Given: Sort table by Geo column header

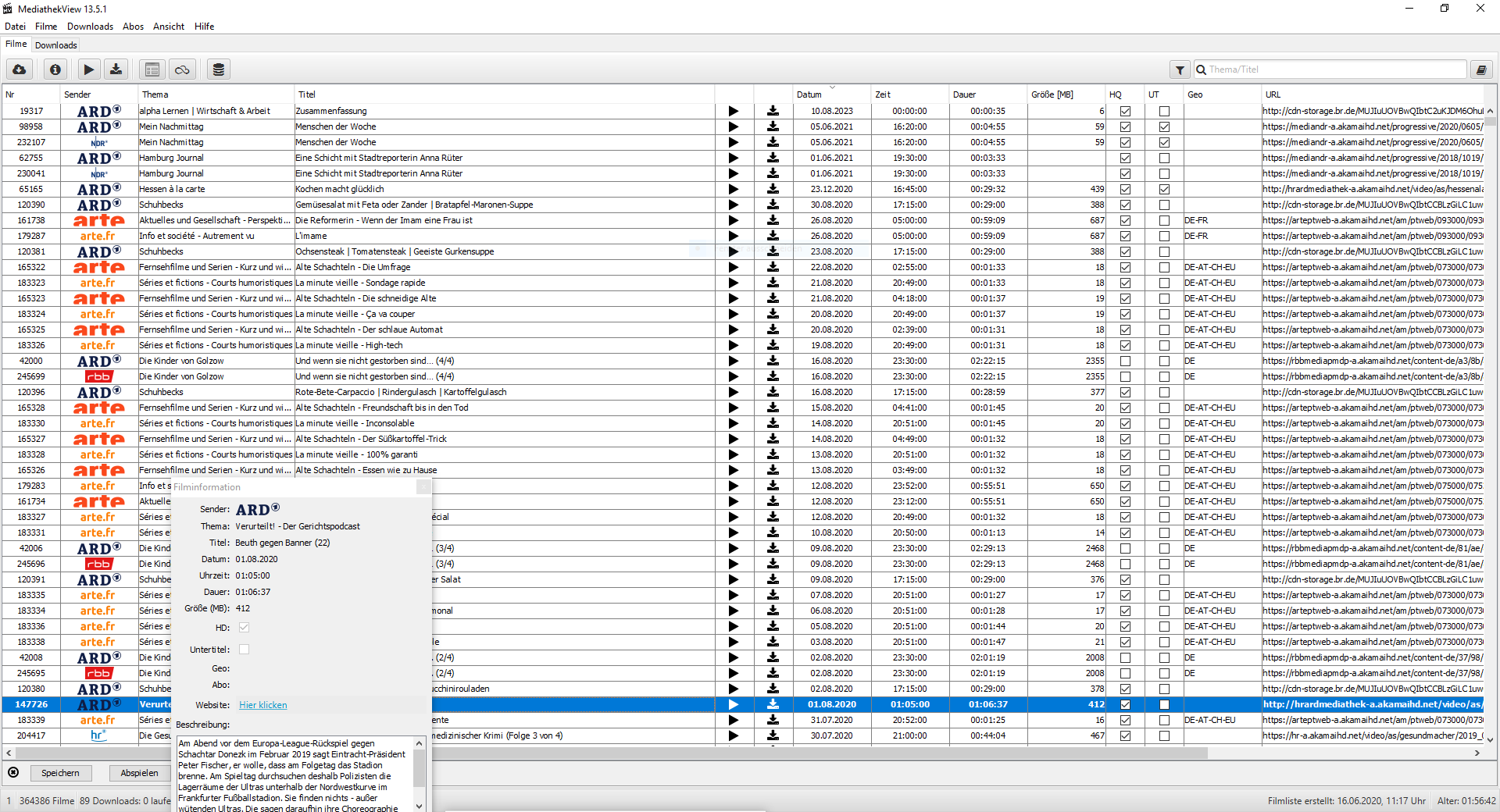Looking at the screenshot, I should pos(1223,94).
